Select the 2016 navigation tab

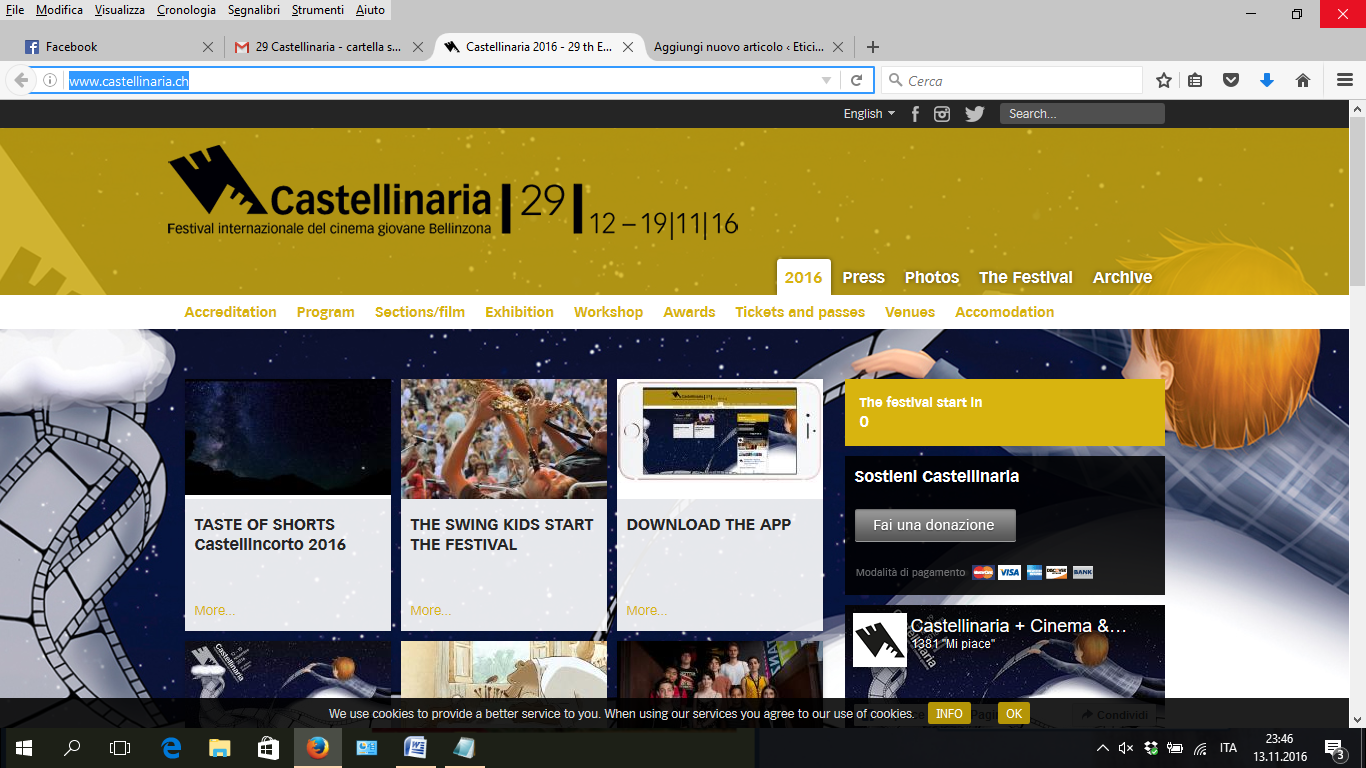pos(804,278)
